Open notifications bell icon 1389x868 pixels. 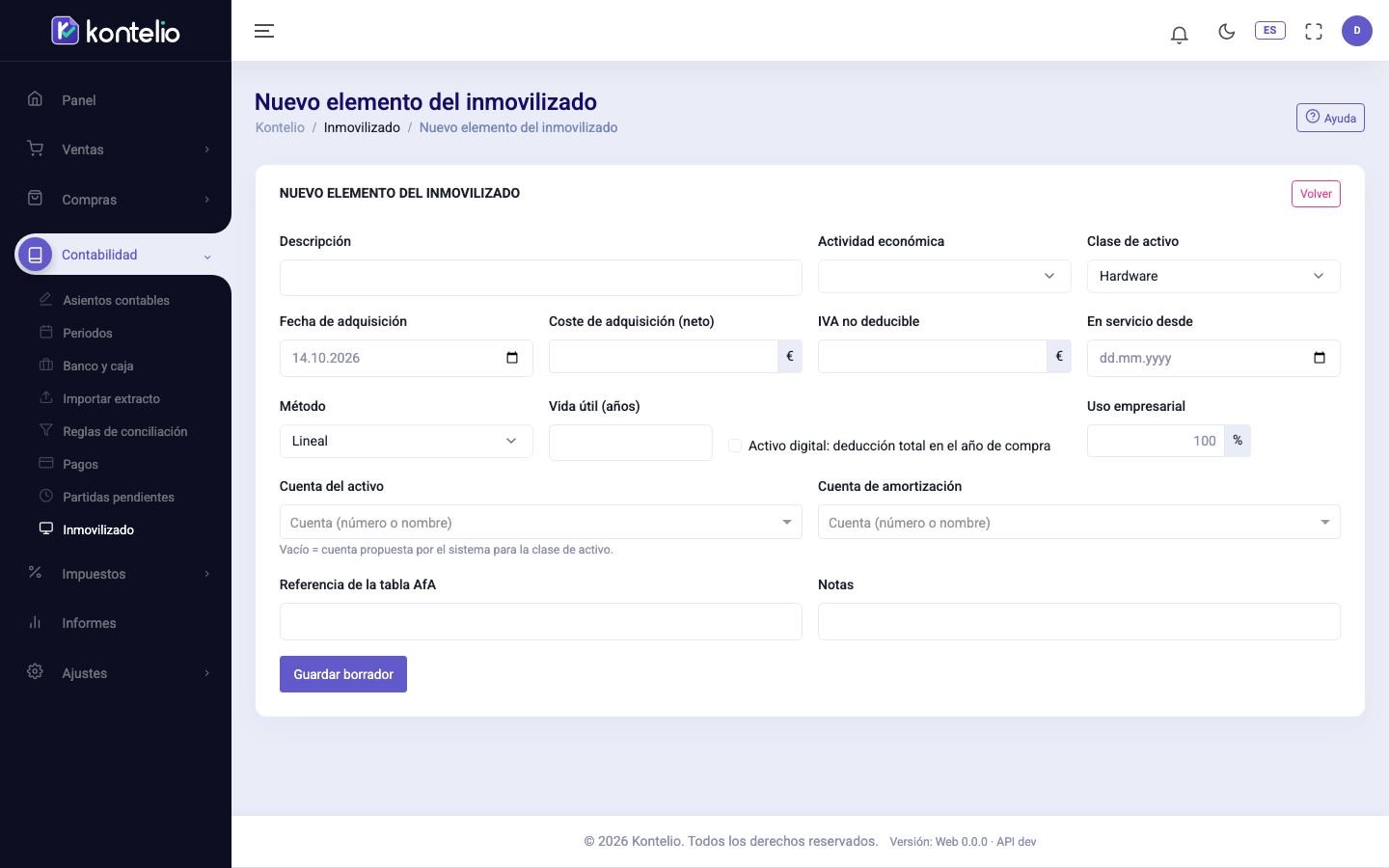point(1179,35)
